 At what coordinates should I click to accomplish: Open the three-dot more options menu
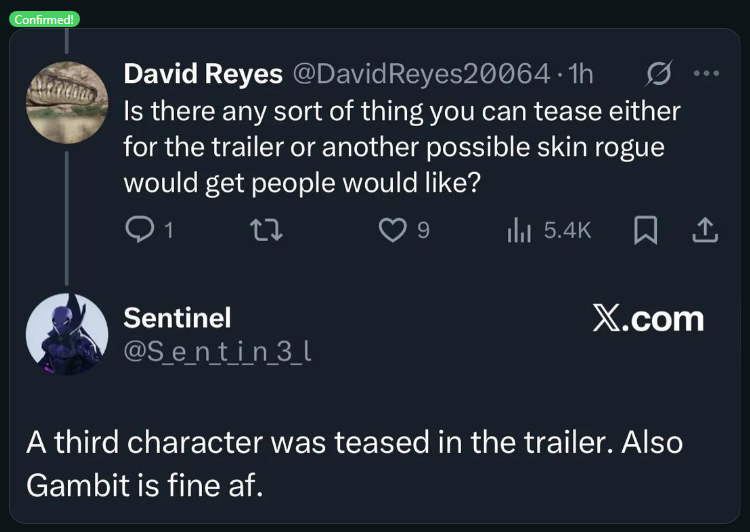[x=705, y=73]
